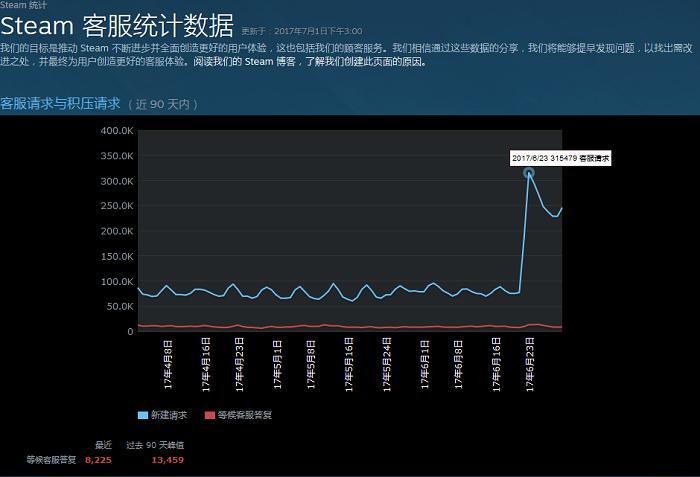The height and width of the screenshot is (477, 700).
Task: Toggle the blue 新建请求 legend swatch
Action: pyautogui.click(x=143, y=415)
